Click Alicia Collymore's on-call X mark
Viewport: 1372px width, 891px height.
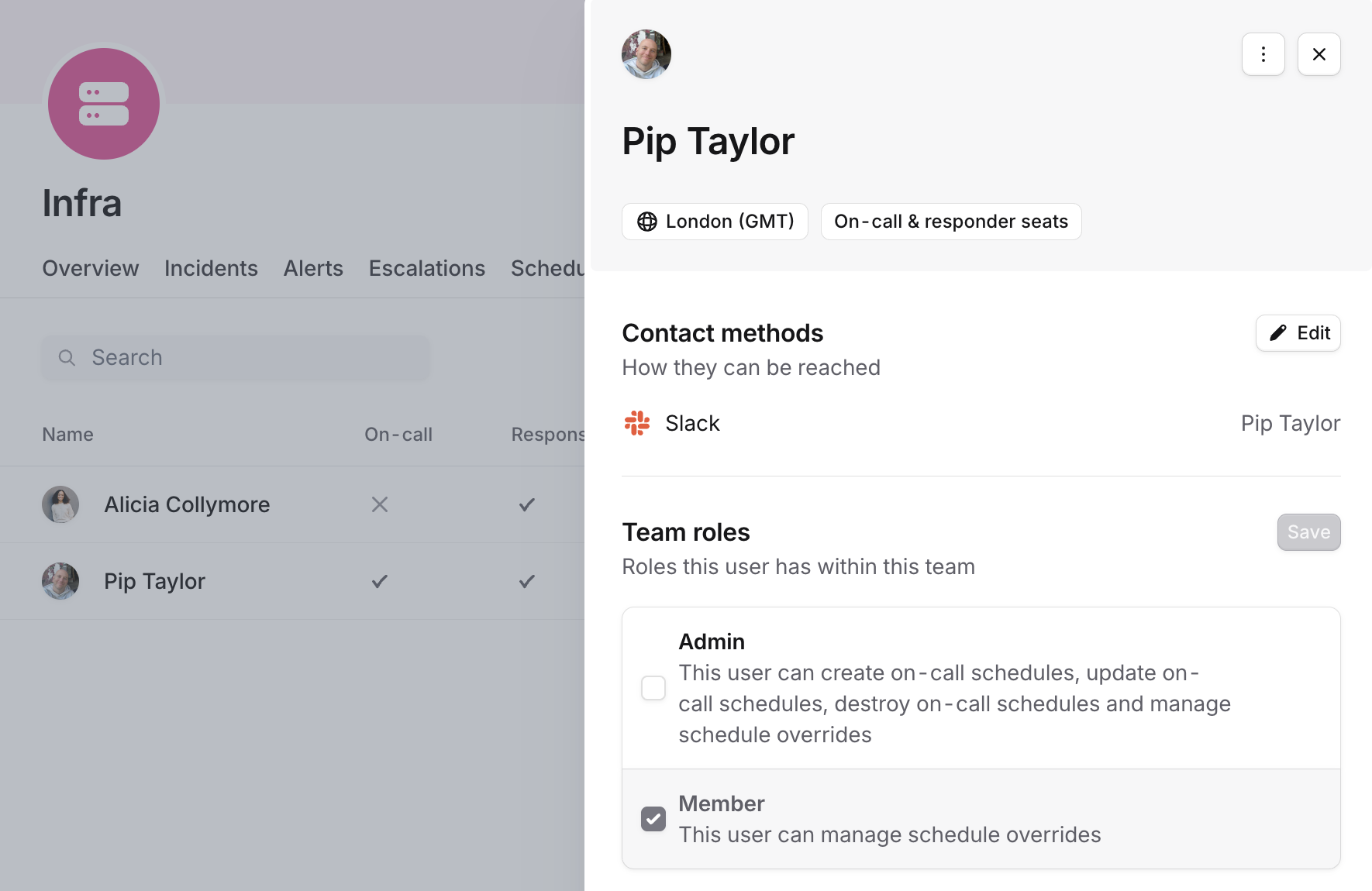click(379, 504)
